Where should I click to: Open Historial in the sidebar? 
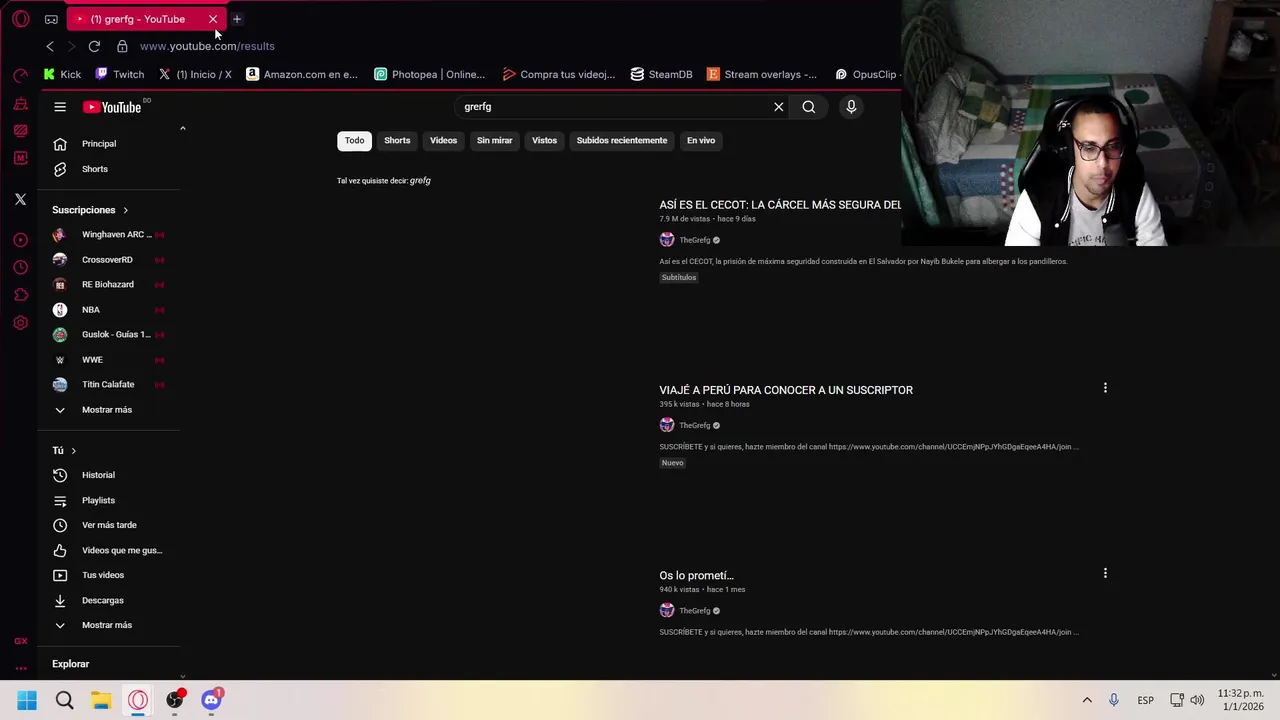pyautogui.click(x=108, y=475)
